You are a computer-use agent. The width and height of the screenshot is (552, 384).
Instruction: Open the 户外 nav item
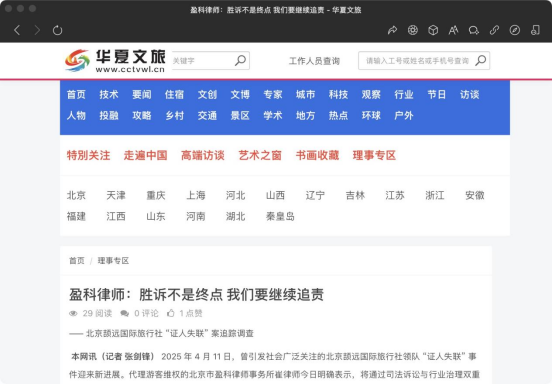[x=404, y=115]
